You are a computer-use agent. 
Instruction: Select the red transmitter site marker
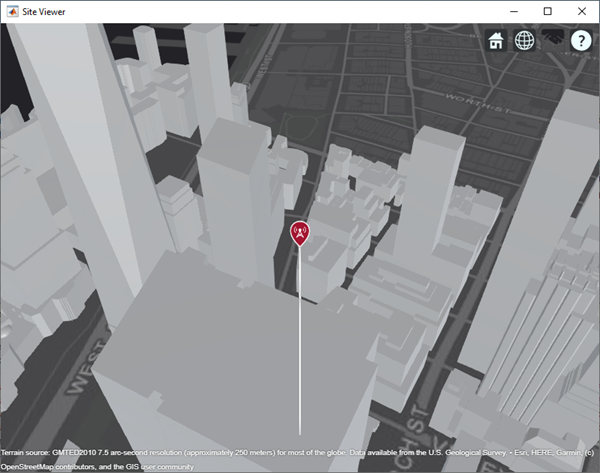(x=300, y=233)
